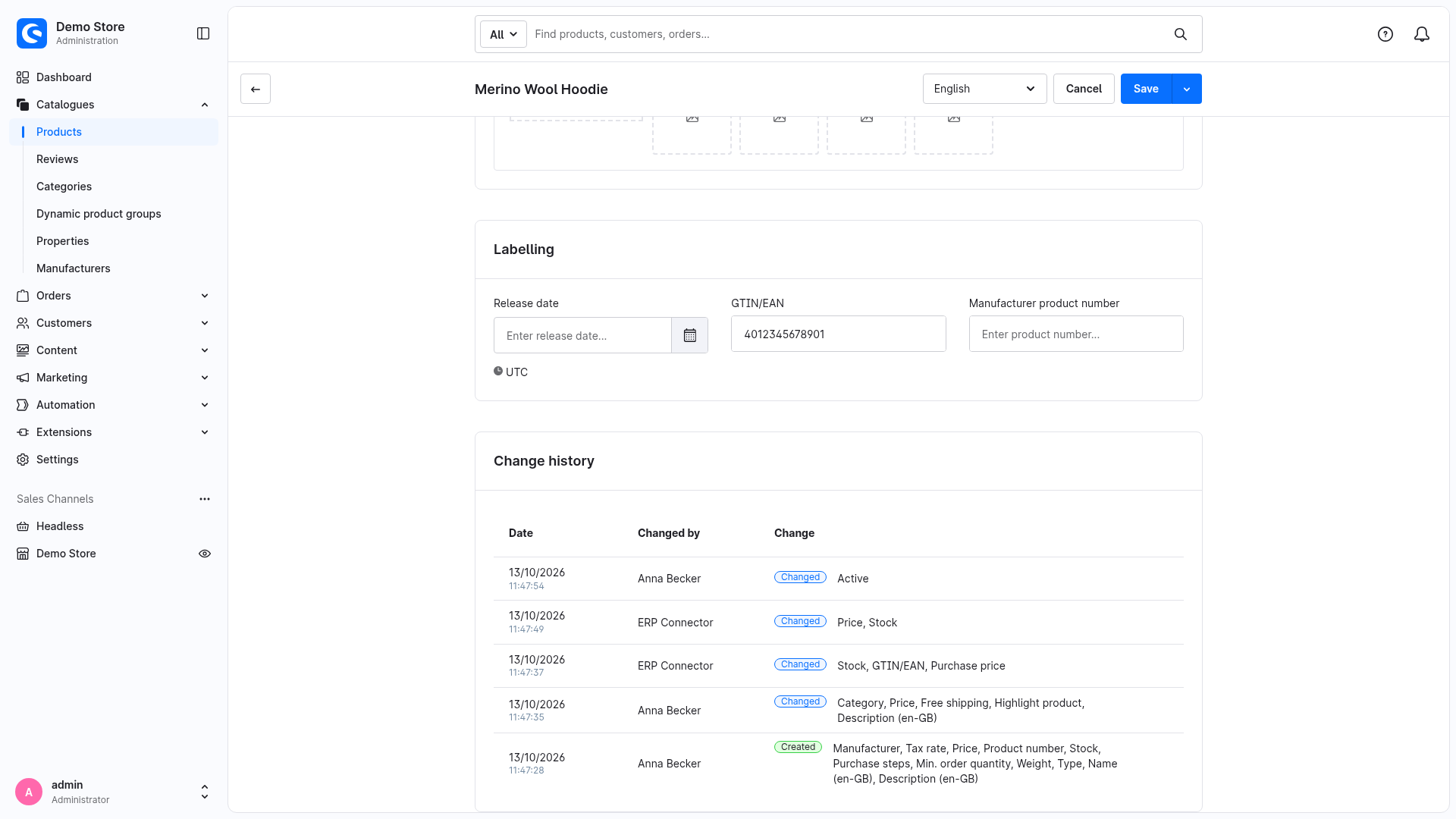Go back using the arrow button

(x=256, y=89)
